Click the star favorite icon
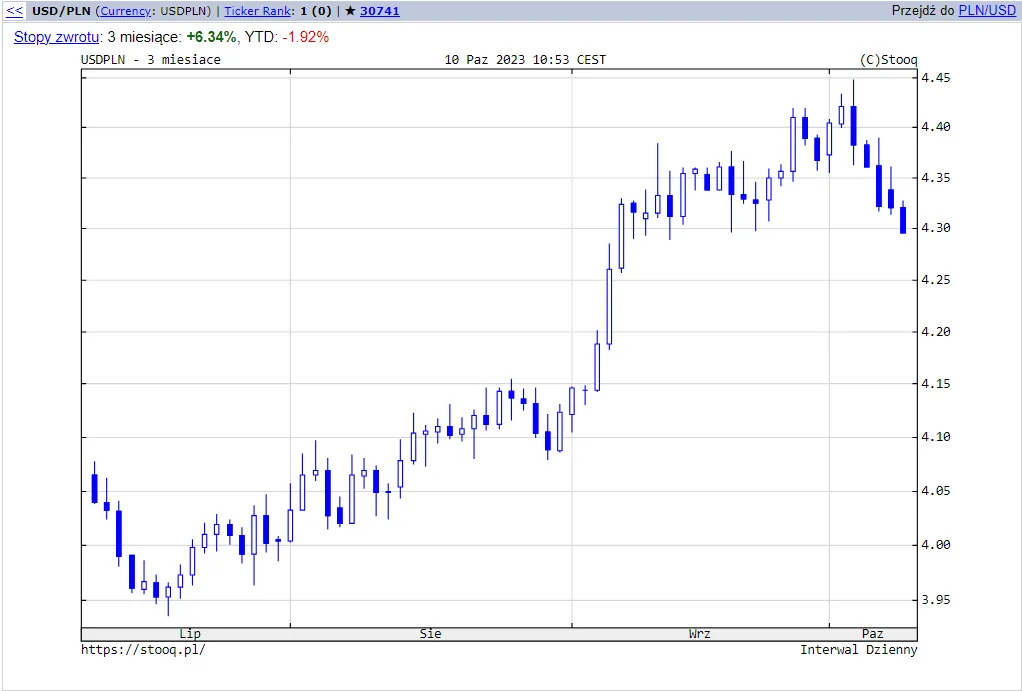 click(x=350, y=11)
